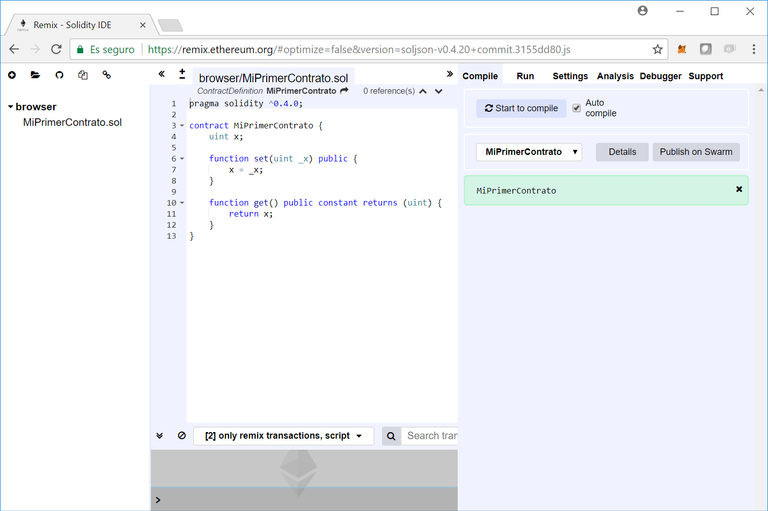View site security info next to Es seguro
The height and width of the screenshot is (511, 768).
tap(80, 49)
